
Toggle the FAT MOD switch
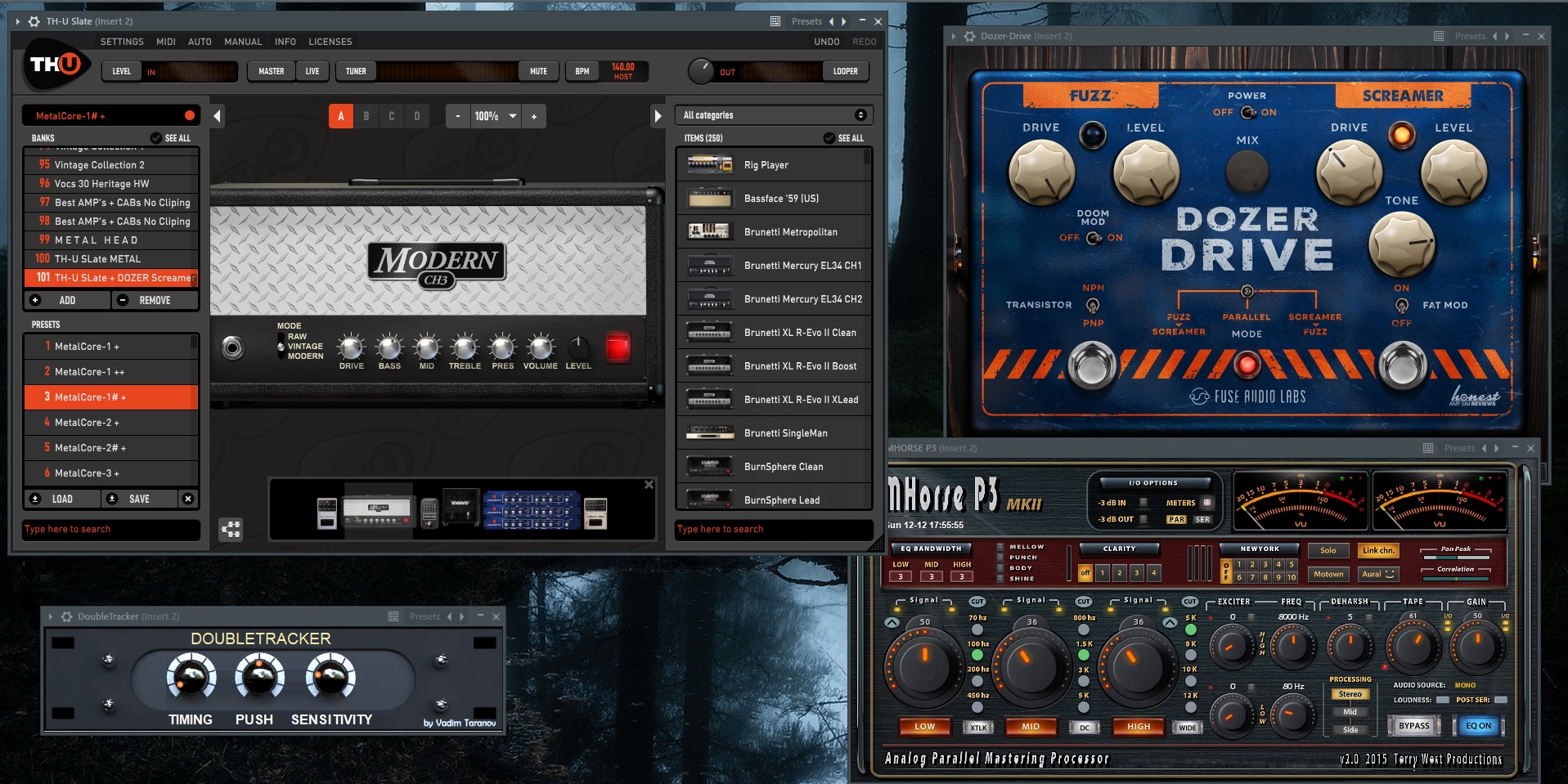pos(1402,305)
